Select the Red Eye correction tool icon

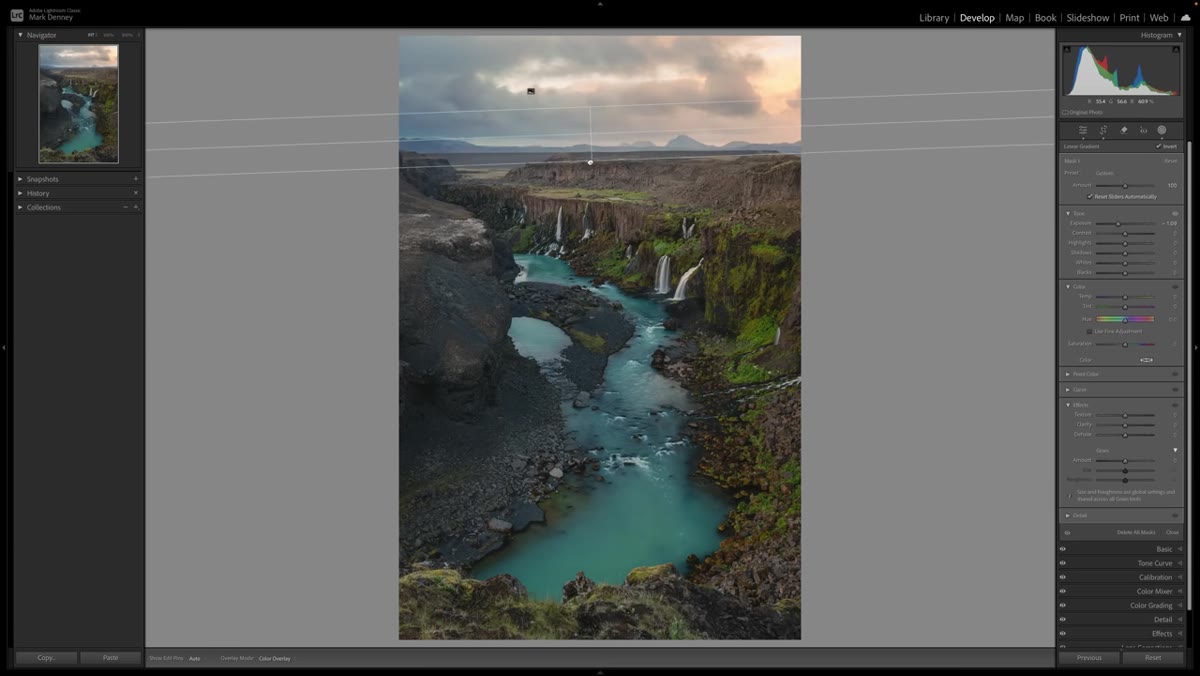(x=1143, y=130)
